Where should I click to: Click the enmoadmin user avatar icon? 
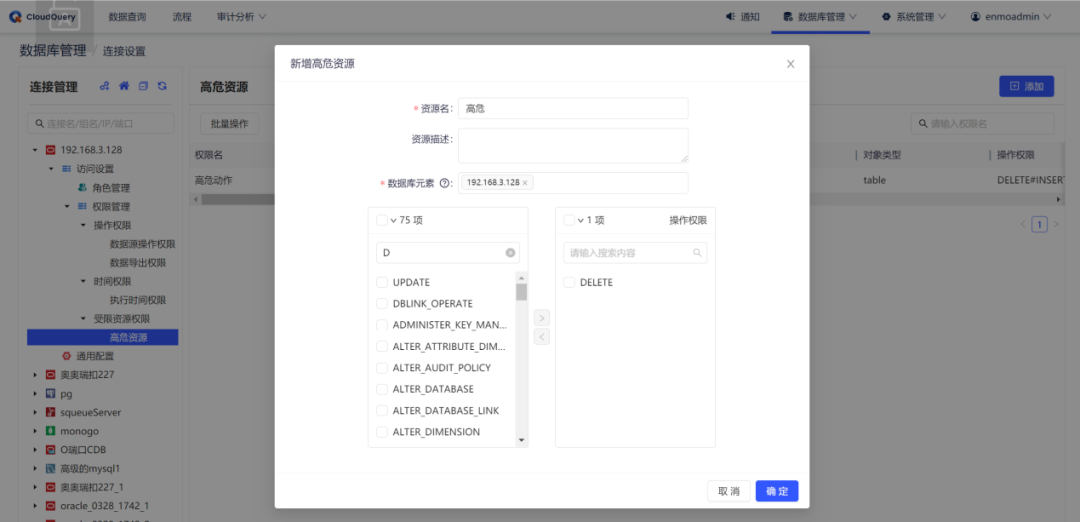tap(975, 17)
